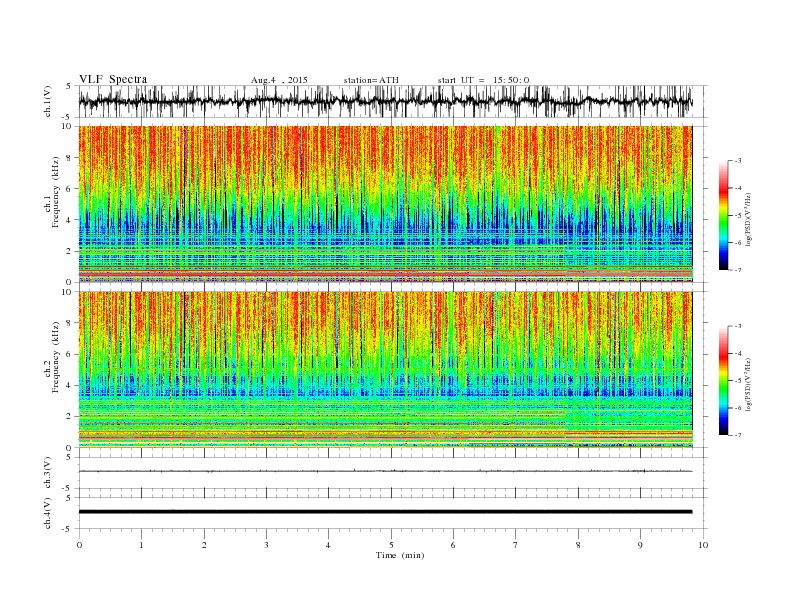Click the date text 'Aug.4 , 2015'
This screenshot has width=792, height=612.
[279, 80]
